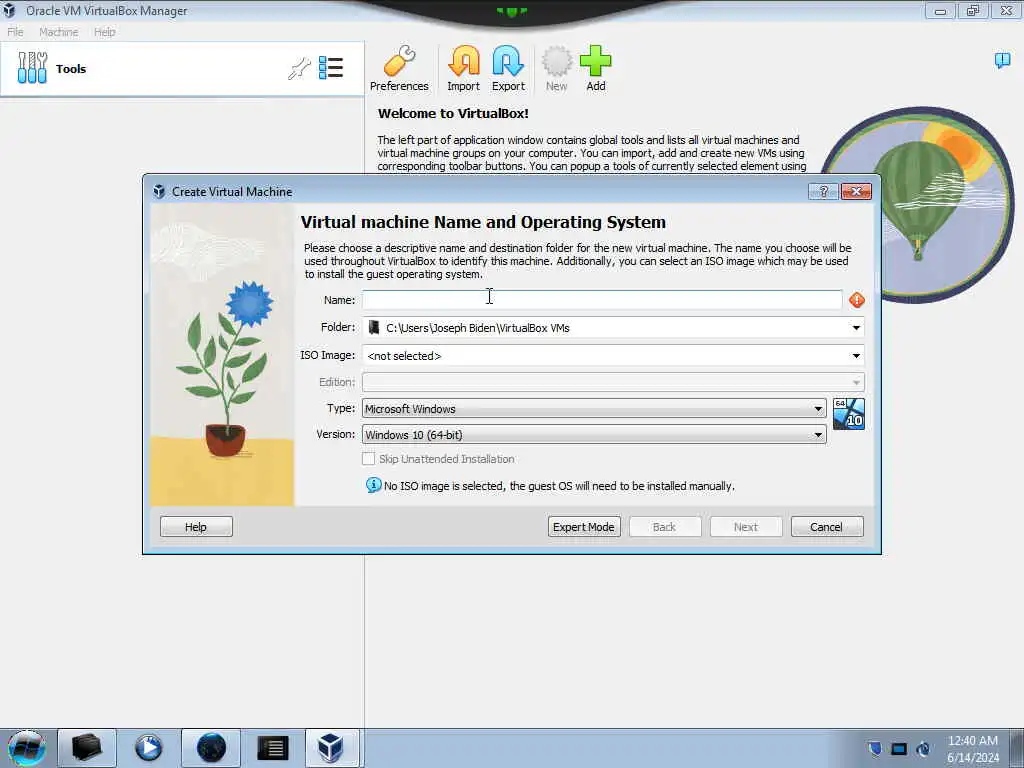1024x768 pixels.
Task: Click the VirtualBox cube icon in dialog title
Action: click(x=159, y=191)
